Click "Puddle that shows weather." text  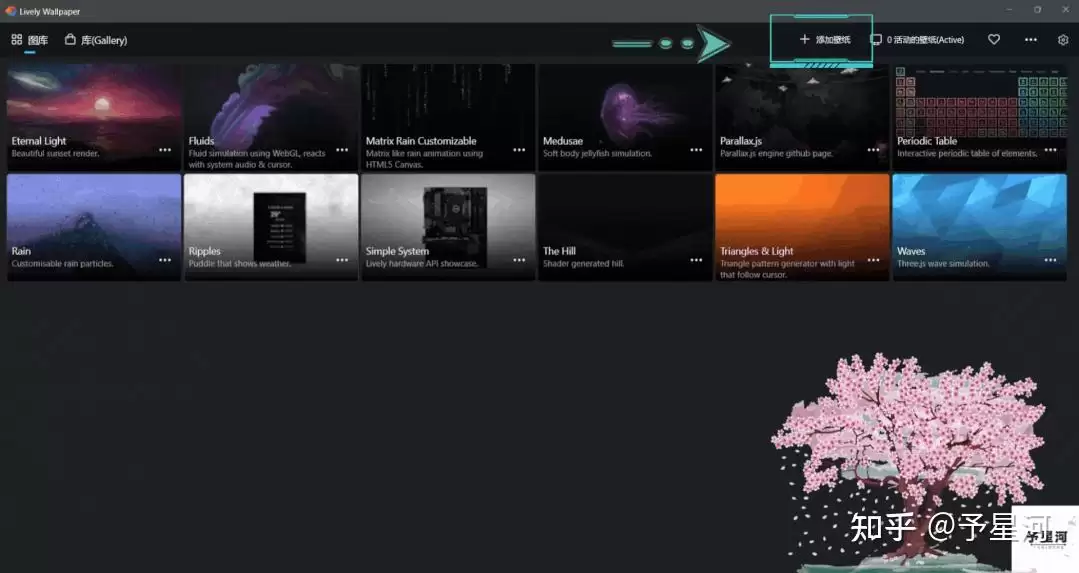tap(239, 263)
